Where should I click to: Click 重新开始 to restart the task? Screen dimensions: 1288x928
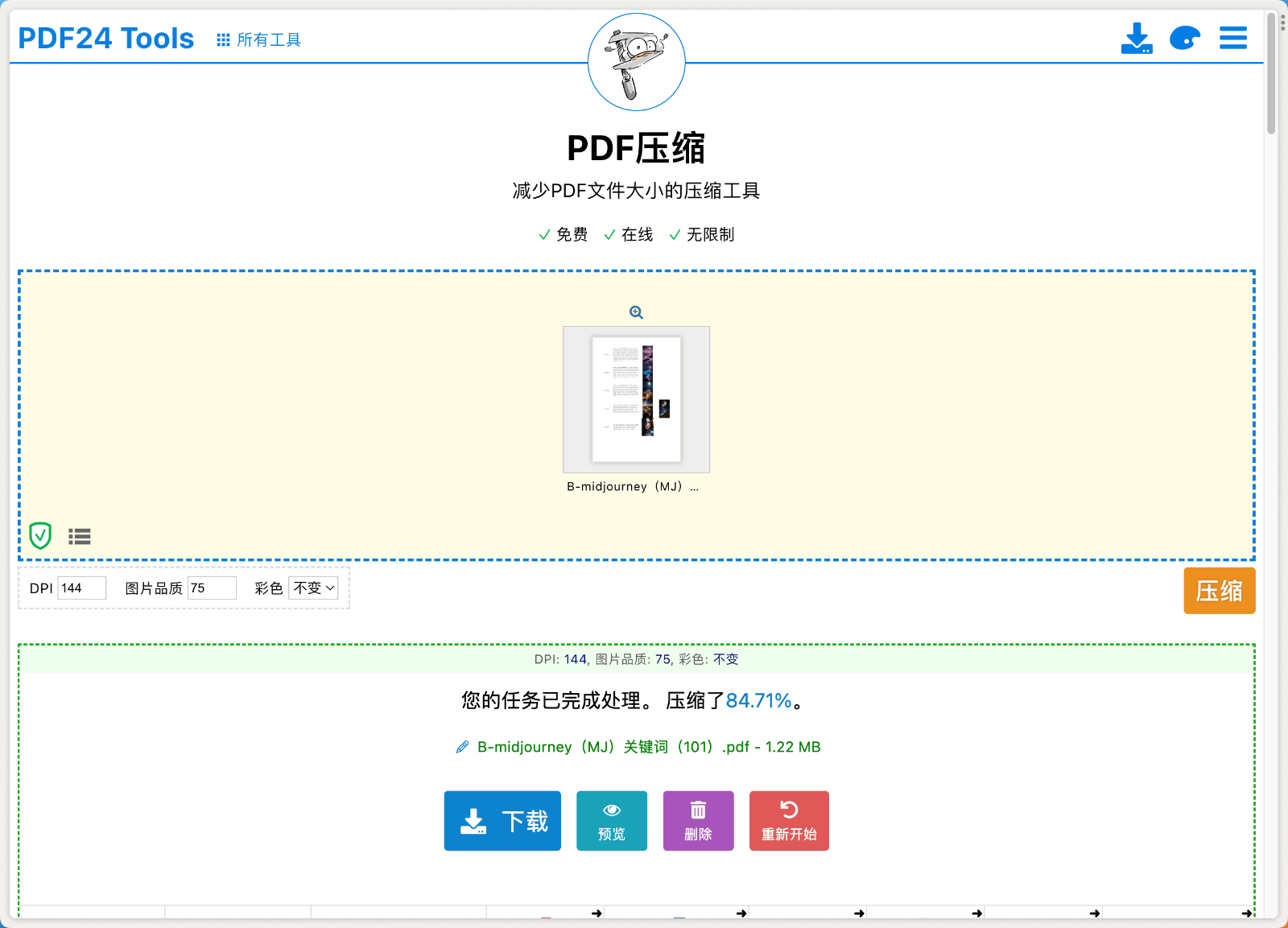[x=789, y=821]
